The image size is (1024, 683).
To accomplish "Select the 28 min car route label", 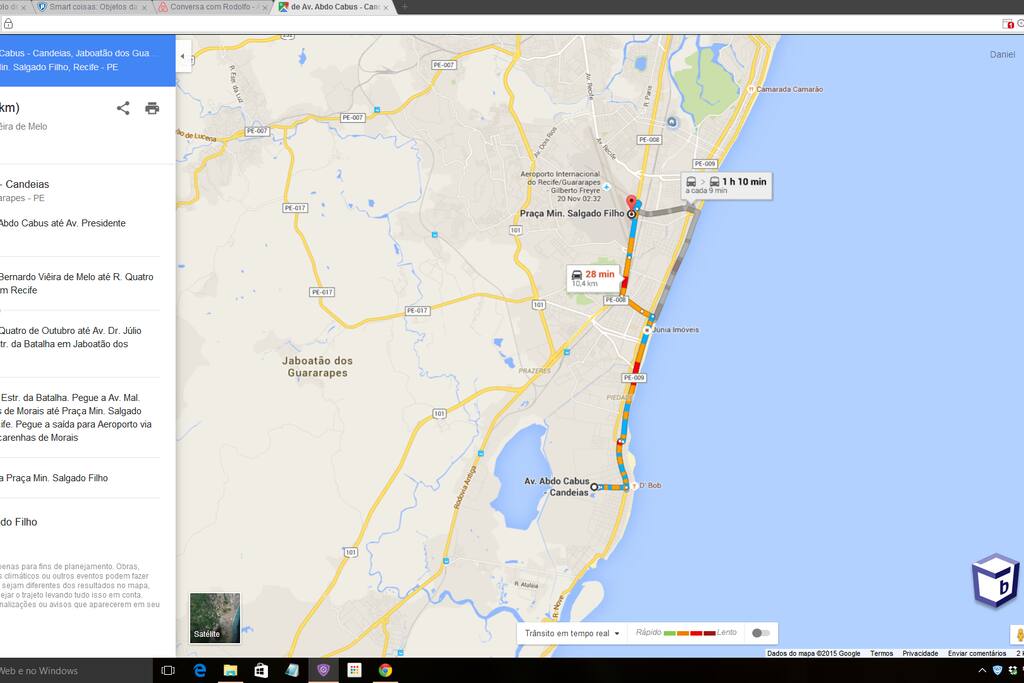I will 593,278.
